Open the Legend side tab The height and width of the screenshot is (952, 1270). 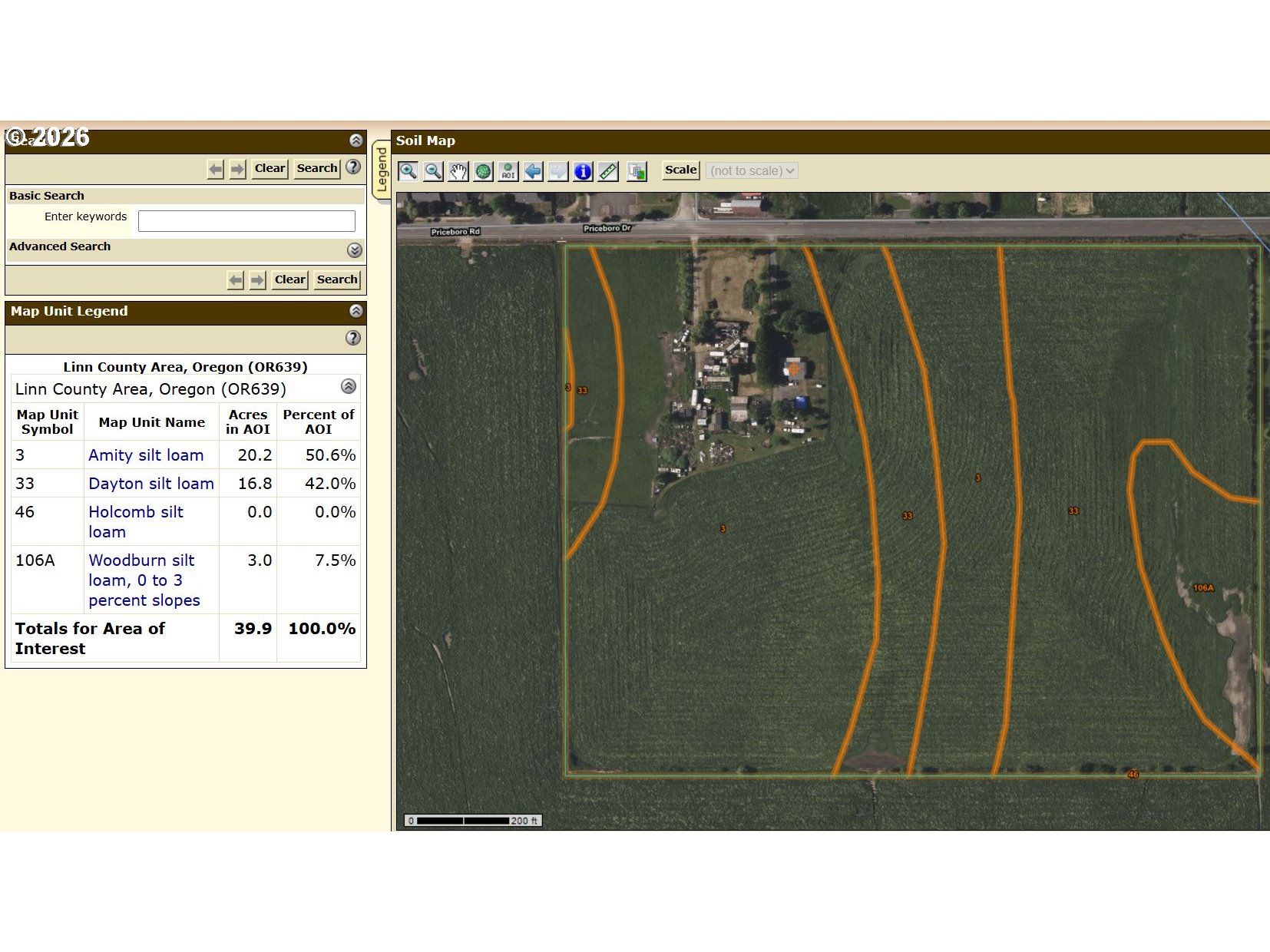(382, 170)
